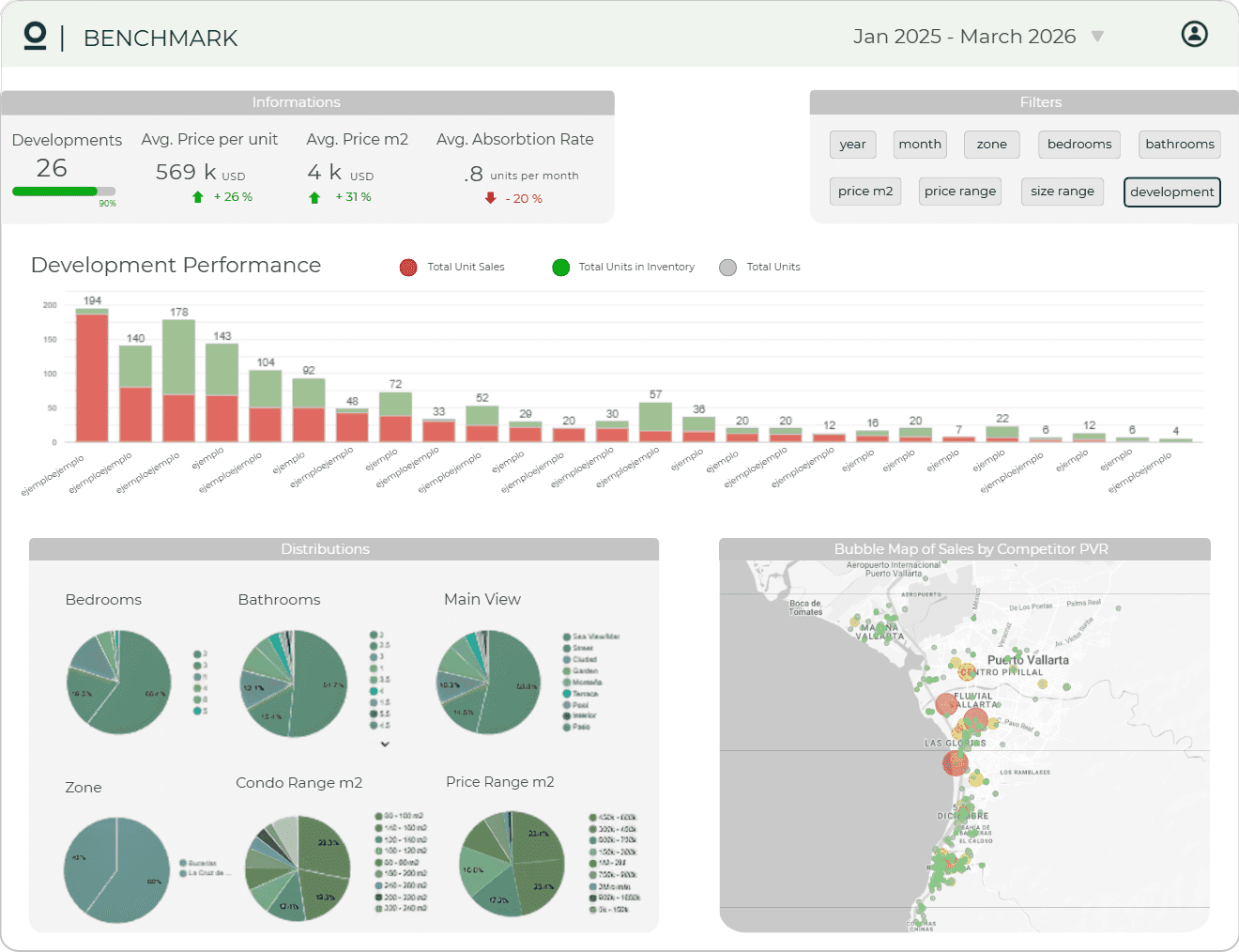Click the grey Total Units legend dot

click(x=727, y=268)
